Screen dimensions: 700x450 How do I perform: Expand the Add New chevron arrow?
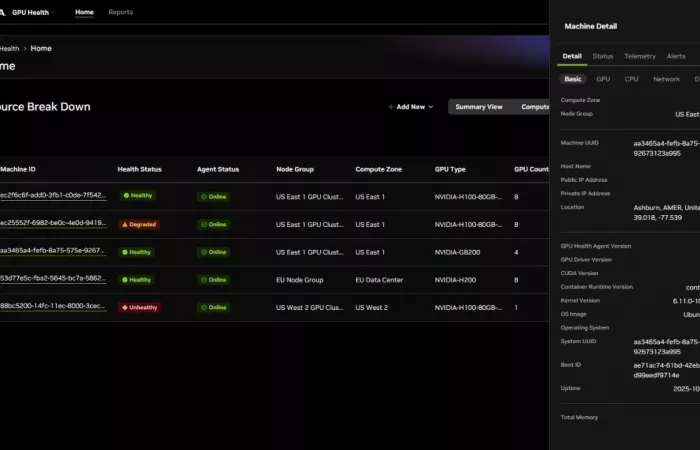(430, 107)
